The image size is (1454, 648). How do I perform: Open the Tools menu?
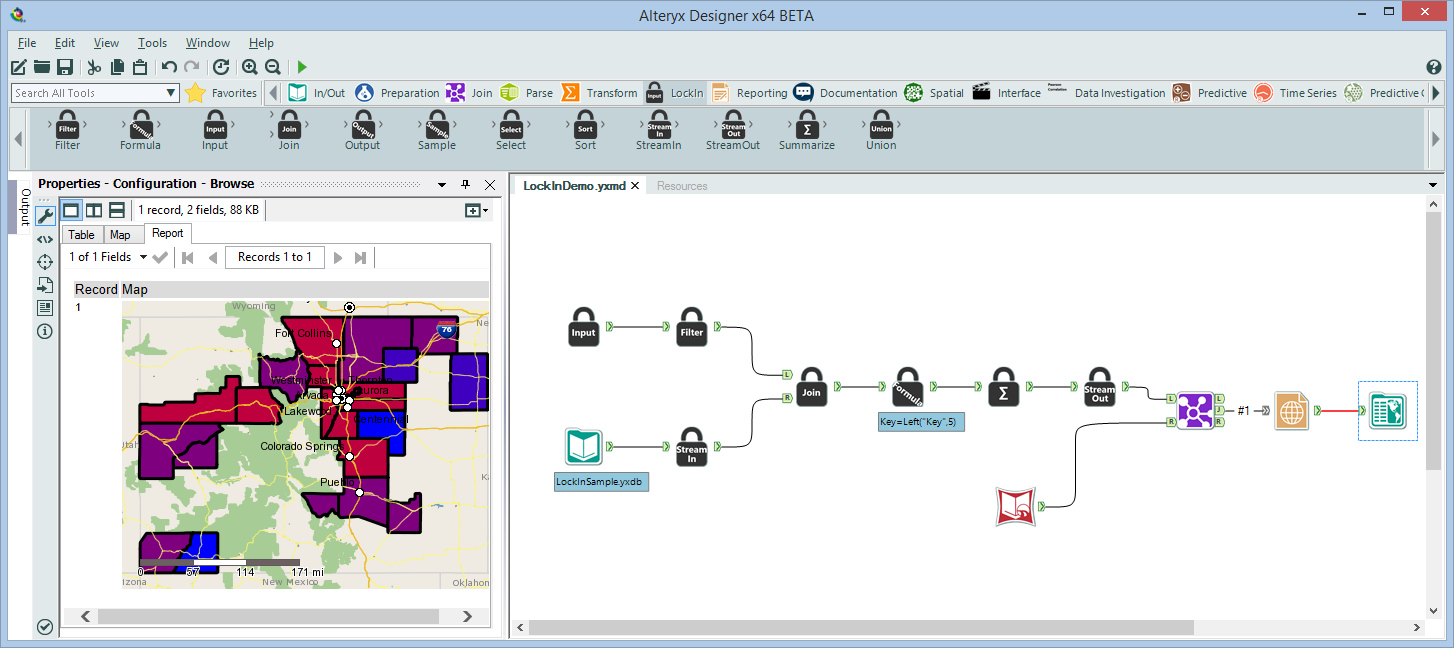pos(152,43)
